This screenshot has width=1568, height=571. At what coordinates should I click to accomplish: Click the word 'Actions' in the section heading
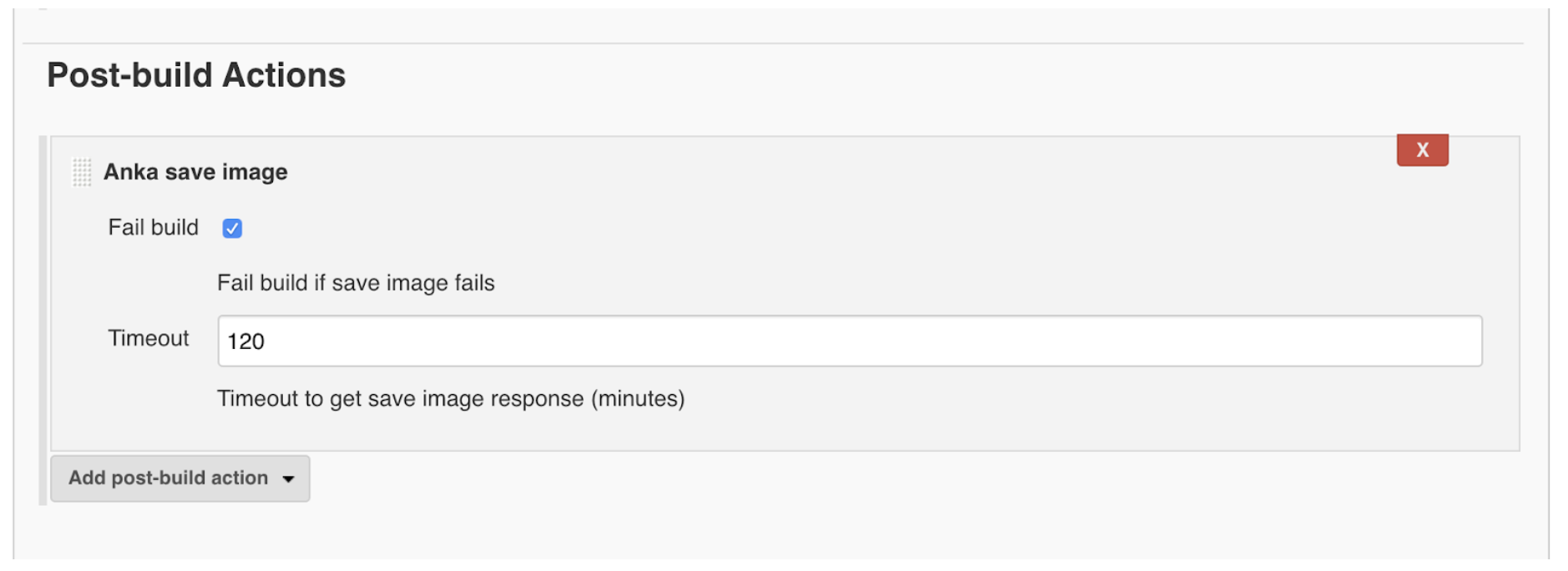coord(284,75)
